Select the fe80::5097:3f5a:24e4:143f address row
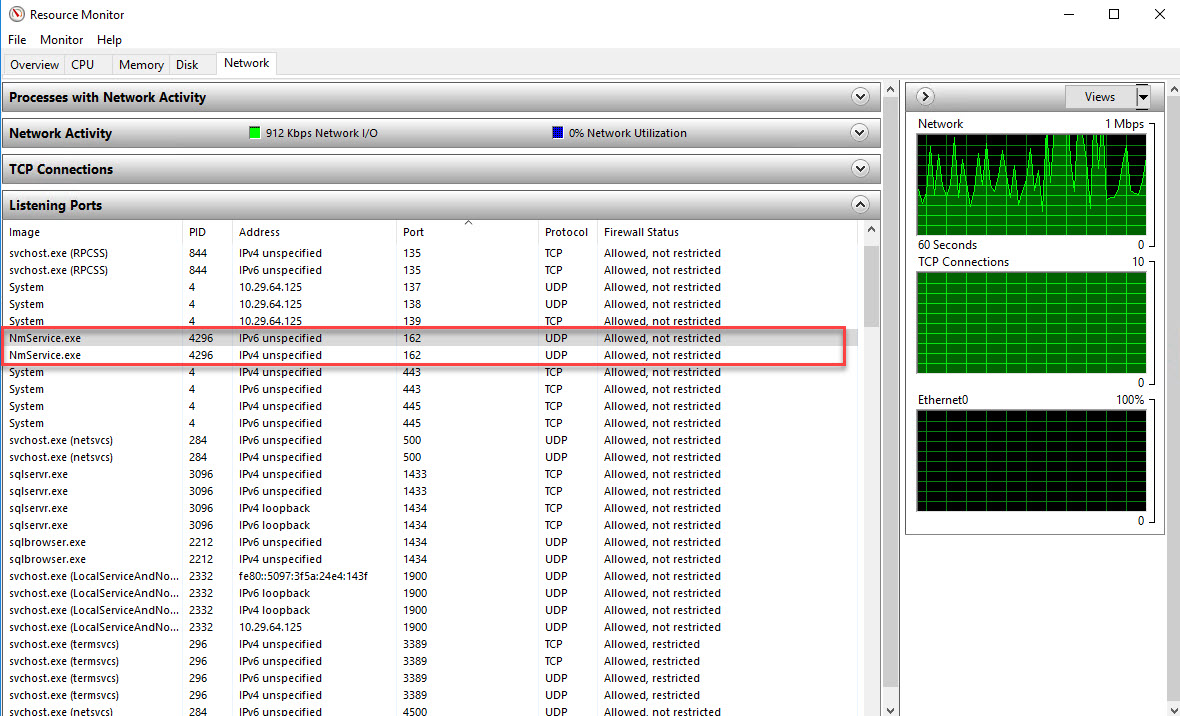Viewport: 1180px width, 716px height. (x=430, y=576)
